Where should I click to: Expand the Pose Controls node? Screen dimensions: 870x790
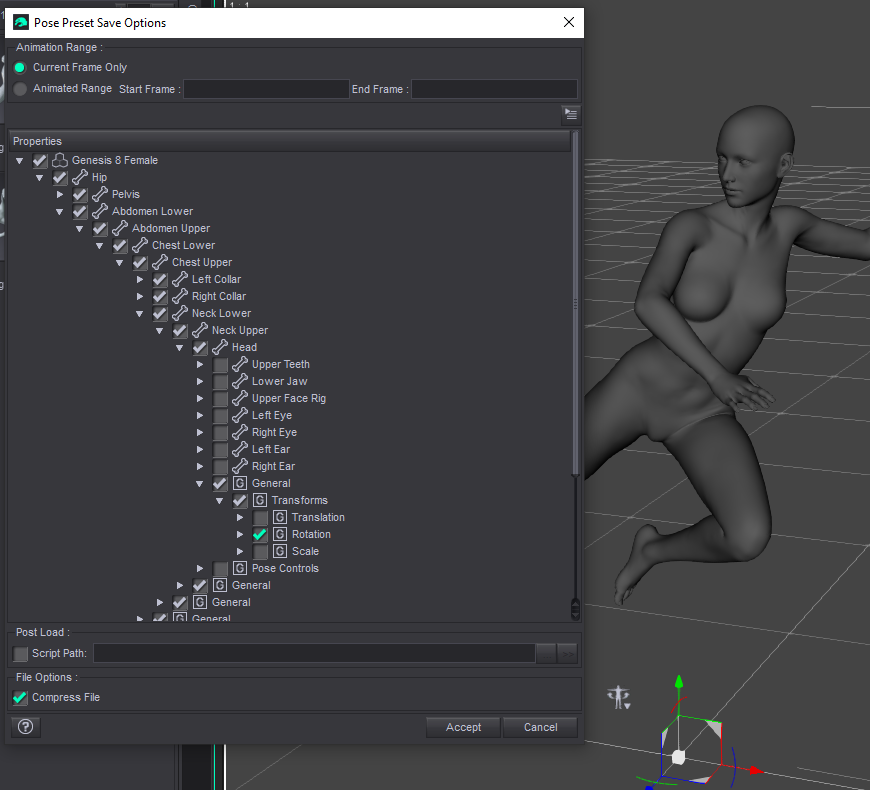[x=200, y=568]
